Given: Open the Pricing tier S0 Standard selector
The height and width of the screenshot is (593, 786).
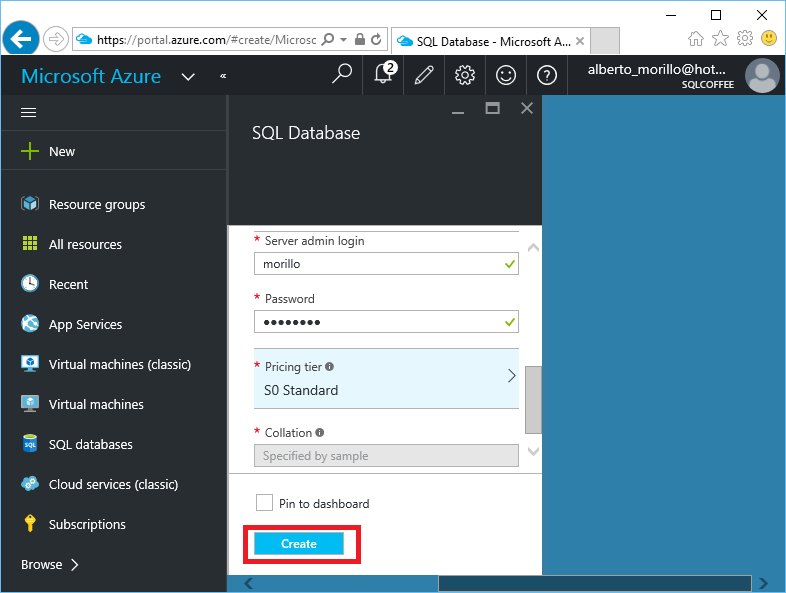Looking at the screenshot, I should (x=386, y=378).
